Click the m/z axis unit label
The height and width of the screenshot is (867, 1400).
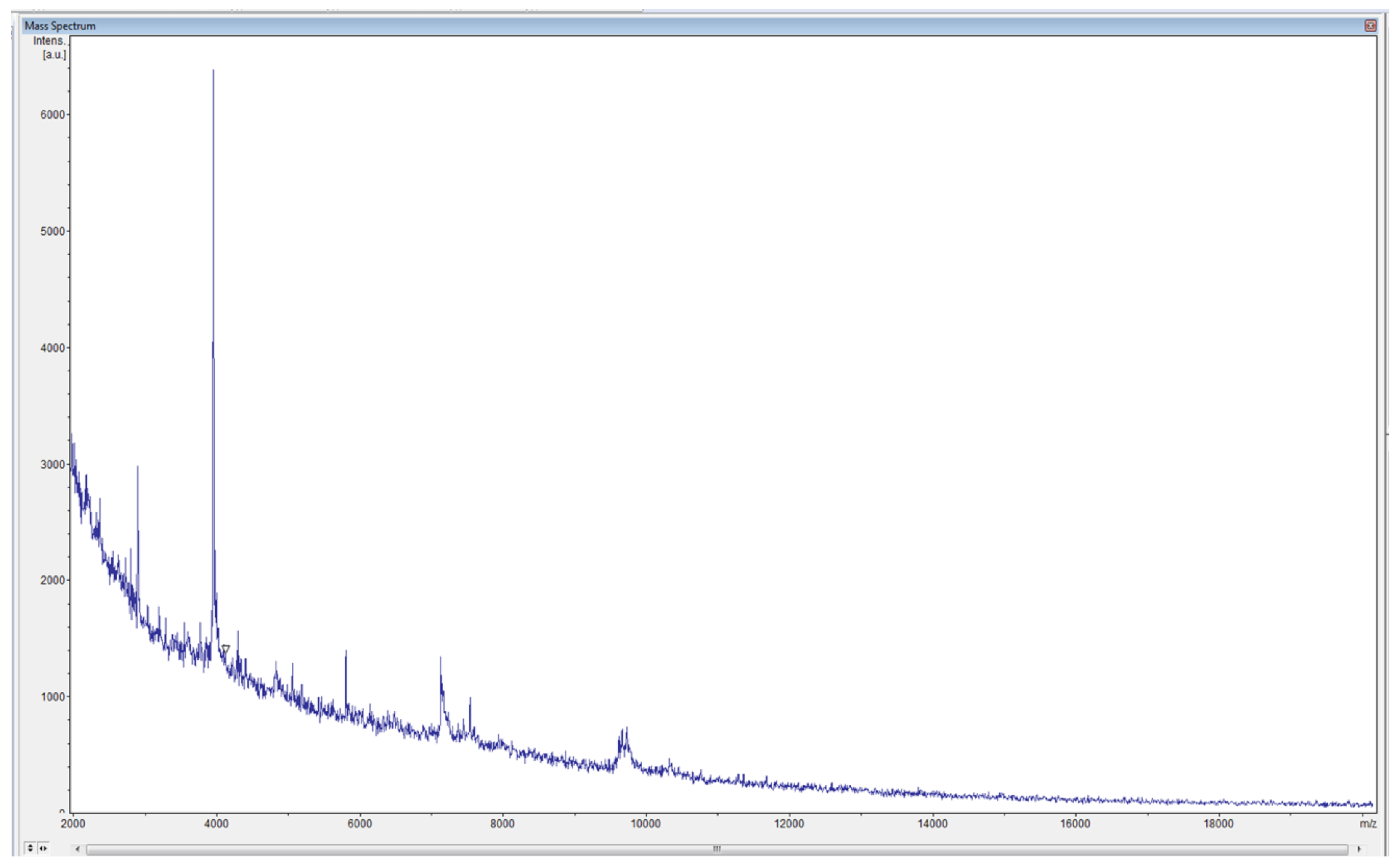pyautogui.click(x=1368, y=824)
